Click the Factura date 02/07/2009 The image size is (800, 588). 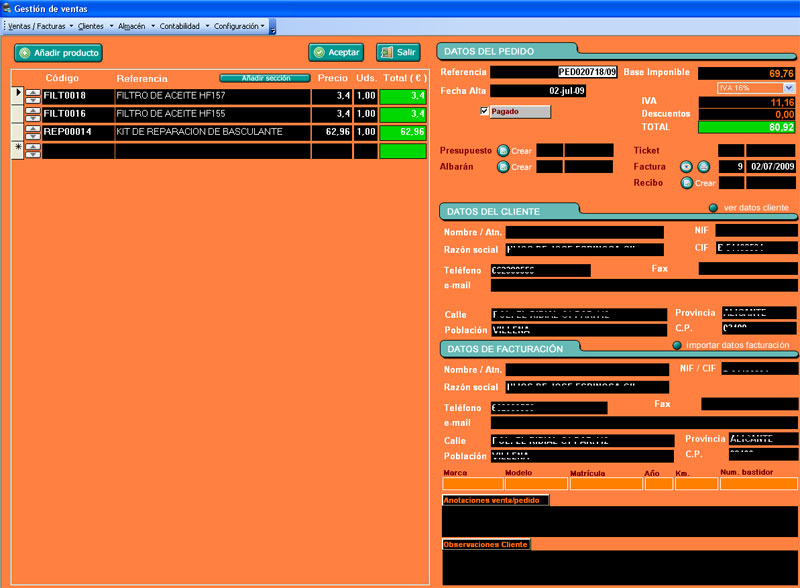[771, 166]
